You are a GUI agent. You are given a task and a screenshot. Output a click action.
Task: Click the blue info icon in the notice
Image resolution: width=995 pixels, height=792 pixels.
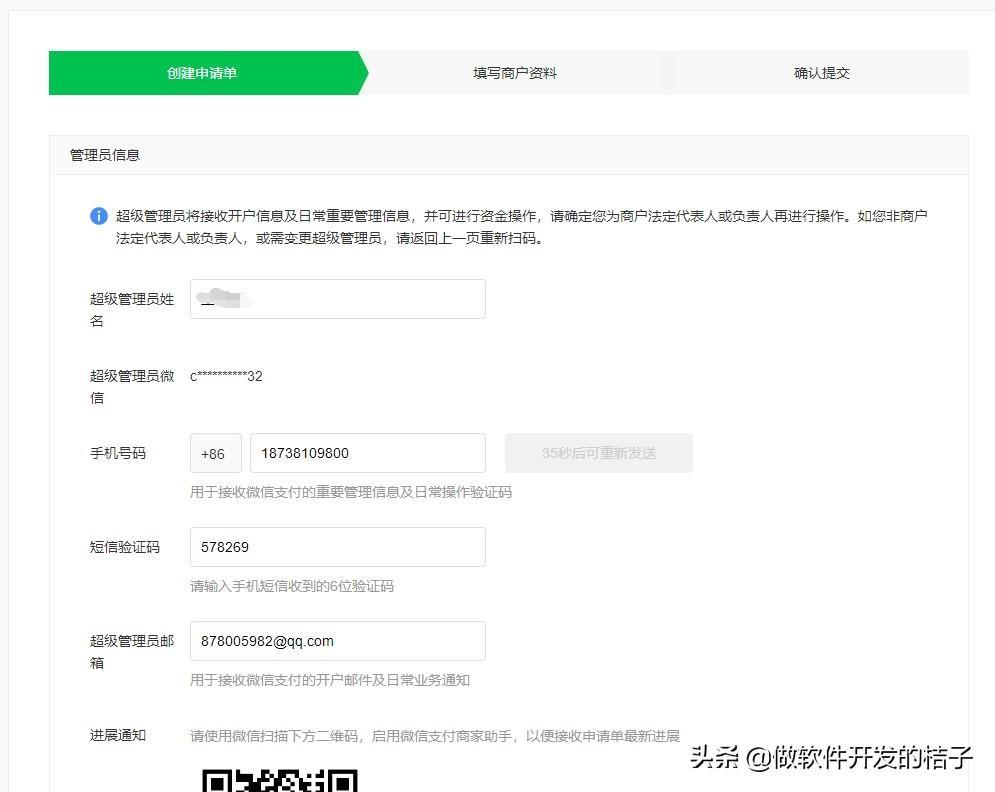pos(99,216)
